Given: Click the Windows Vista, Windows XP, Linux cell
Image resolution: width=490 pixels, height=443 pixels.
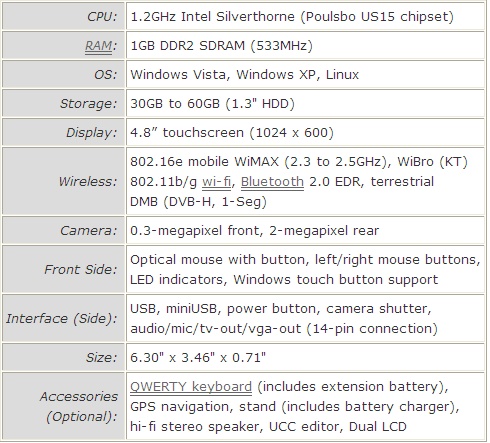Looking at the screenshot, I should 305,75.
